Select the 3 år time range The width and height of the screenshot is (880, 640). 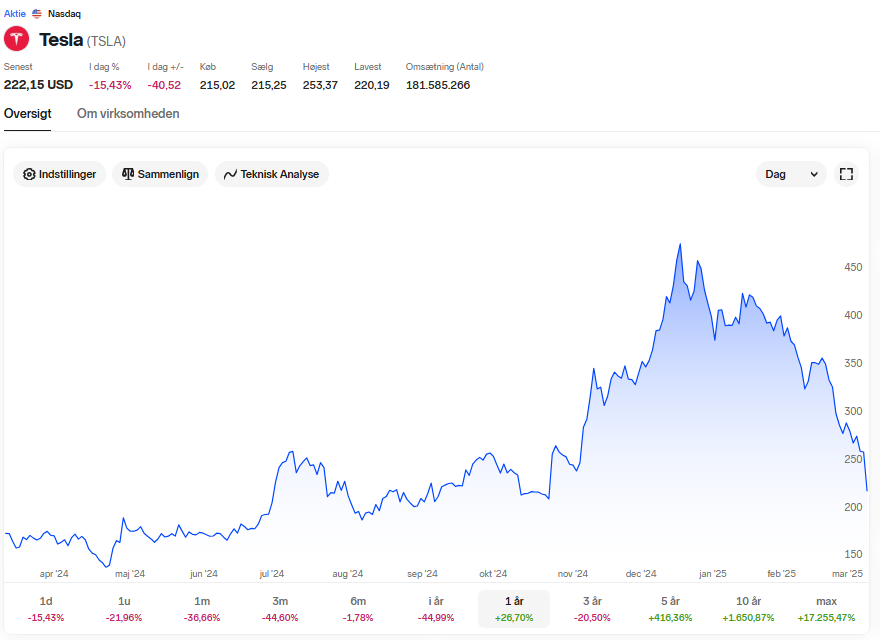592,609
